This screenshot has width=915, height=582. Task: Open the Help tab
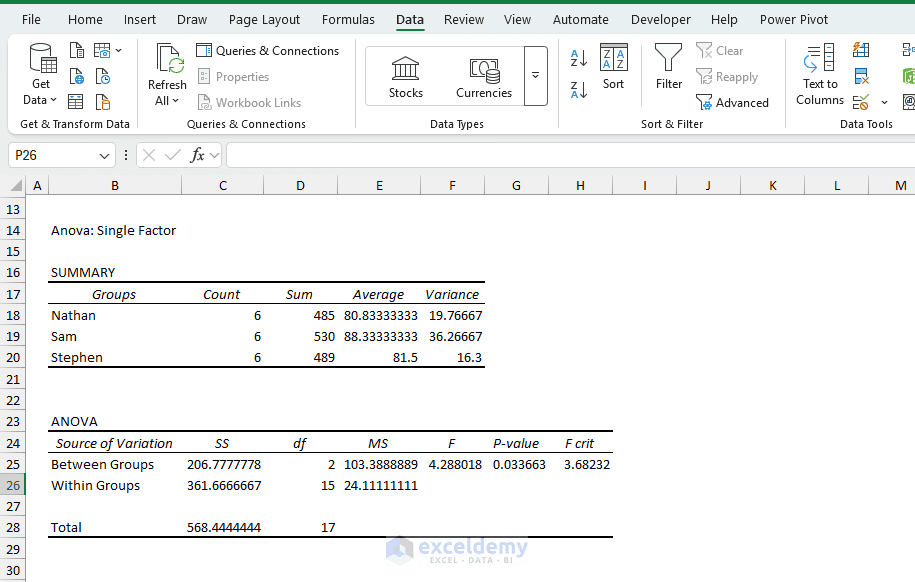[724, 20]
